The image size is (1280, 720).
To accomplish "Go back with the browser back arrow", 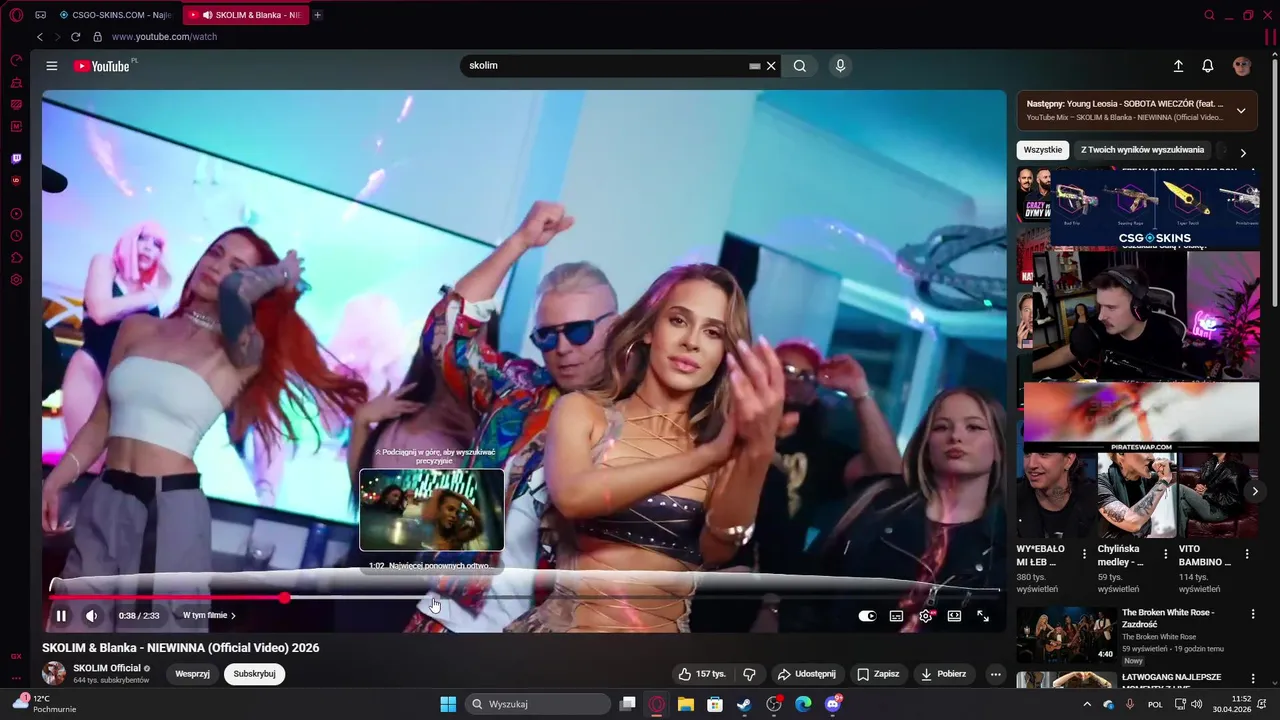I will [x=40, y=37].
